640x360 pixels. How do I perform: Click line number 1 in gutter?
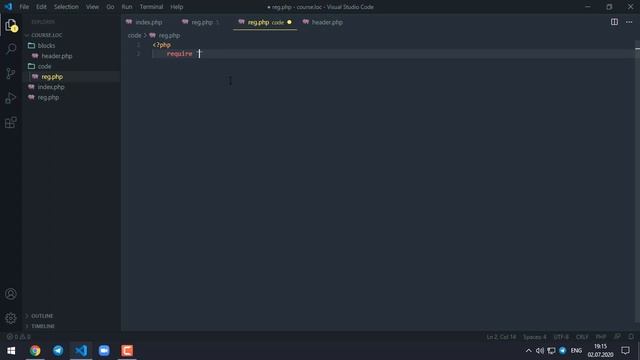(138, 45)
